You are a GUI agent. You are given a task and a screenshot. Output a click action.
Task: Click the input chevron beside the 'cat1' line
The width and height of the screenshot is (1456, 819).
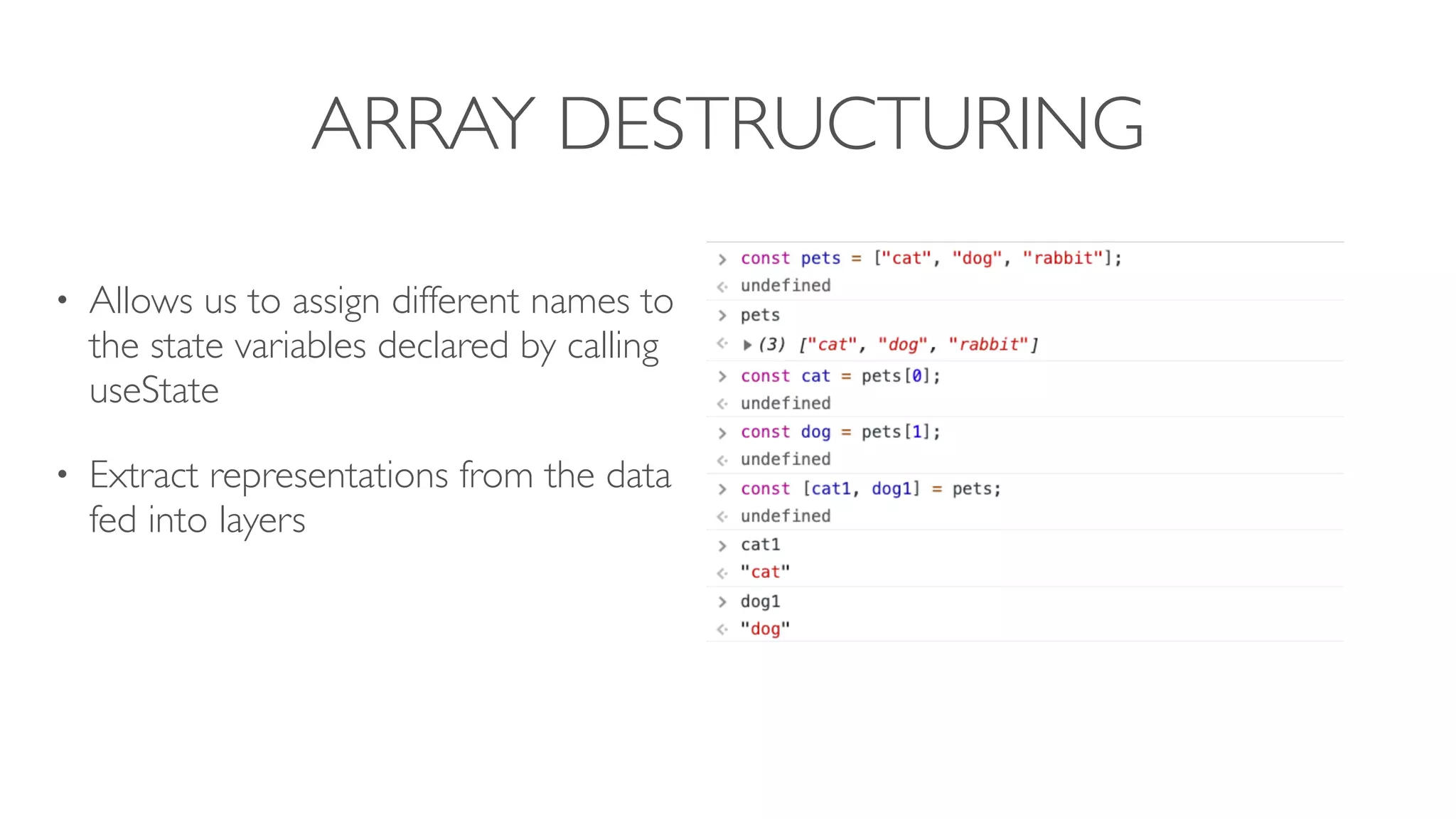[x=722, y=545]
